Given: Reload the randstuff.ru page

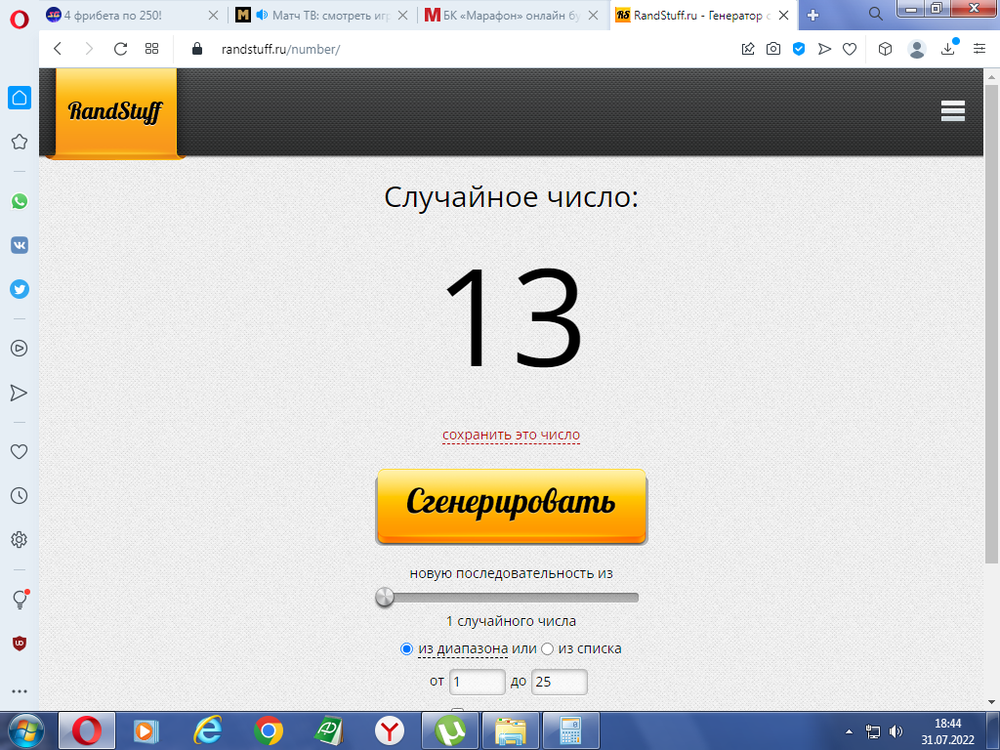Looking at the screenshot, I should [121, 49].
